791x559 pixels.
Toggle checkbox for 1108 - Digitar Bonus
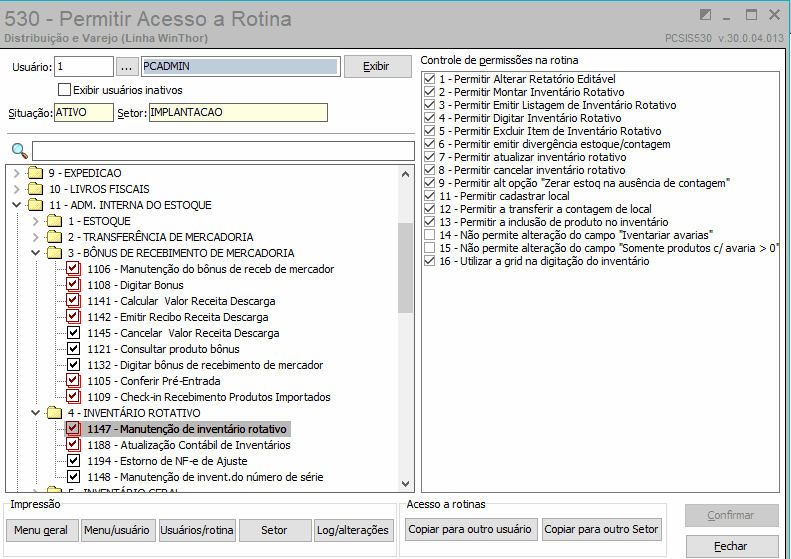(x=73, y=285)
